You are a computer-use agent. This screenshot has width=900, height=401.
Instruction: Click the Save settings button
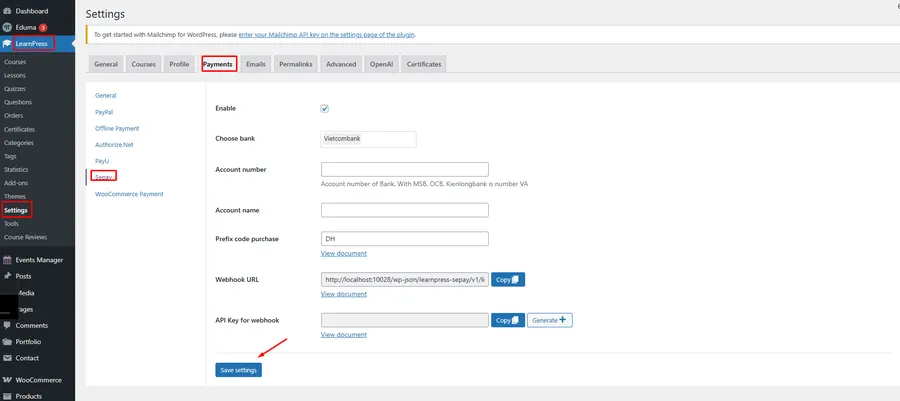click(x=238, y=370)
